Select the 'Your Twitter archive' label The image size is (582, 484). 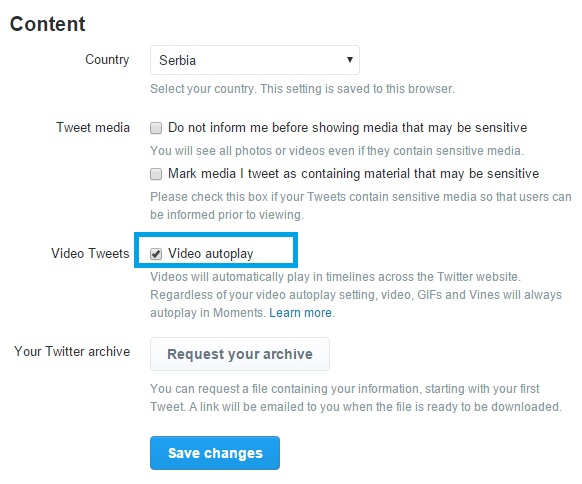[x=72, y=351]
